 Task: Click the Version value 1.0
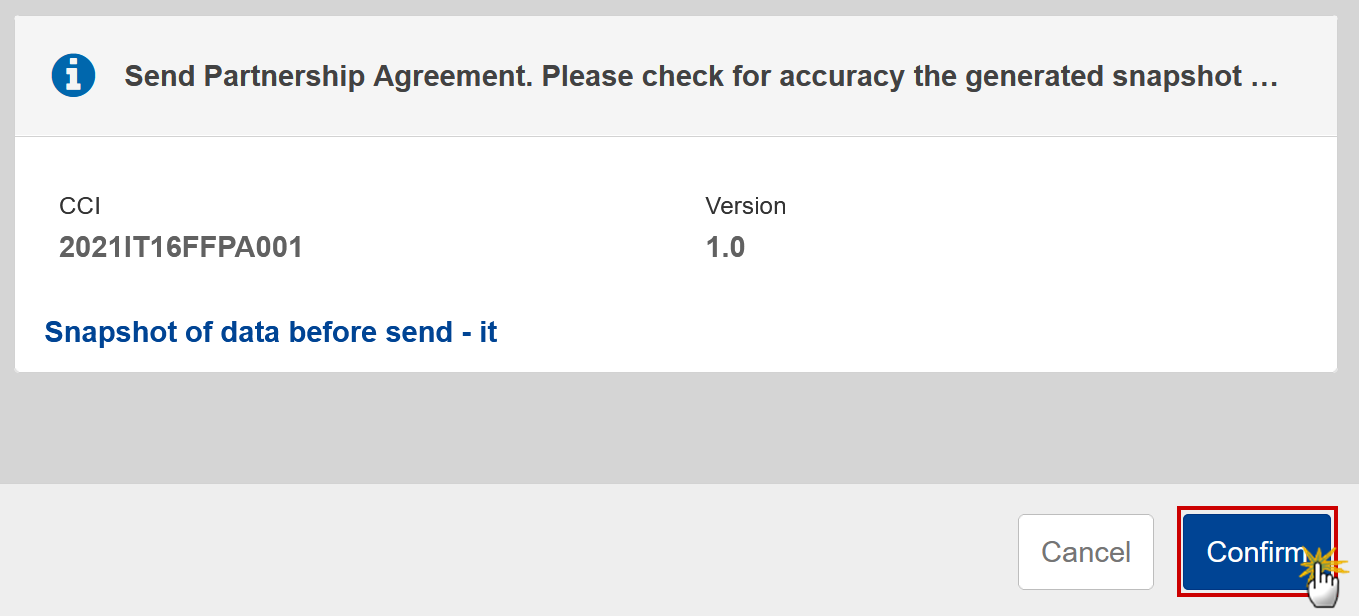725,248
